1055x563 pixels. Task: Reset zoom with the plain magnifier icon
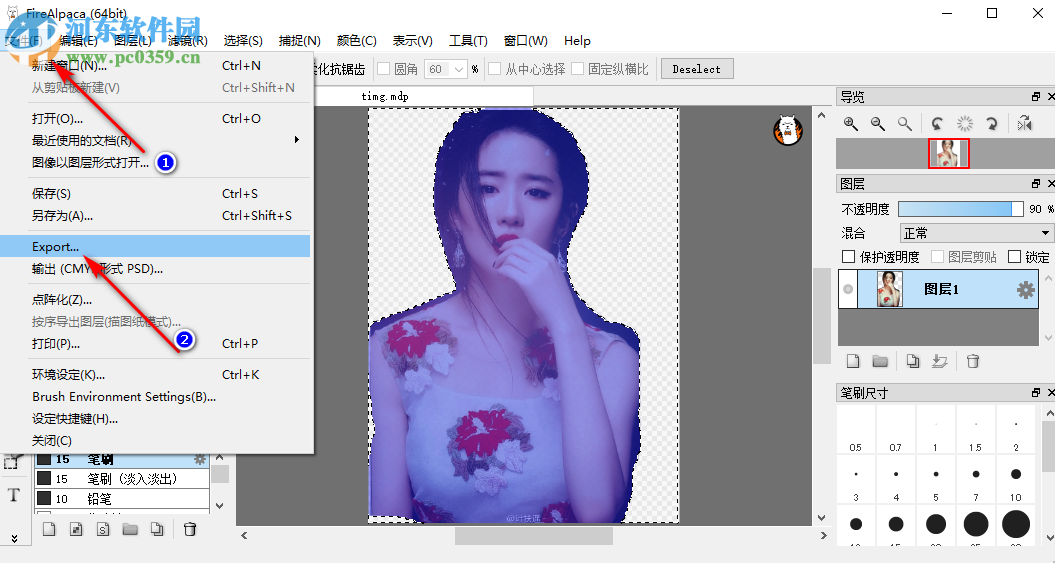(x=905, y=124)
